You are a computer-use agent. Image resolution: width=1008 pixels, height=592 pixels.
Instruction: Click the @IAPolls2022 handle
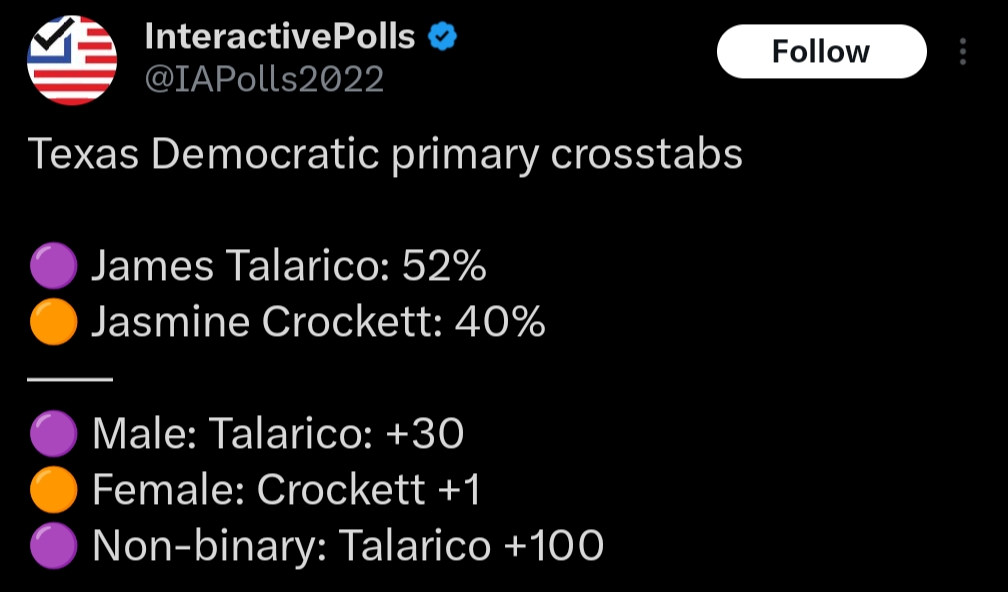[264, 80]
